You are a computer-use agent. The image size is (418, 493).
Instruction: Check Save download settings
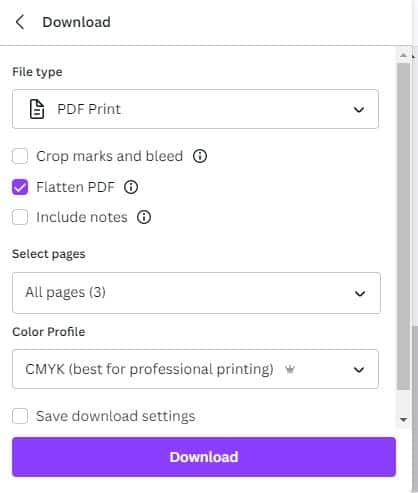click(x=20, y=416)
